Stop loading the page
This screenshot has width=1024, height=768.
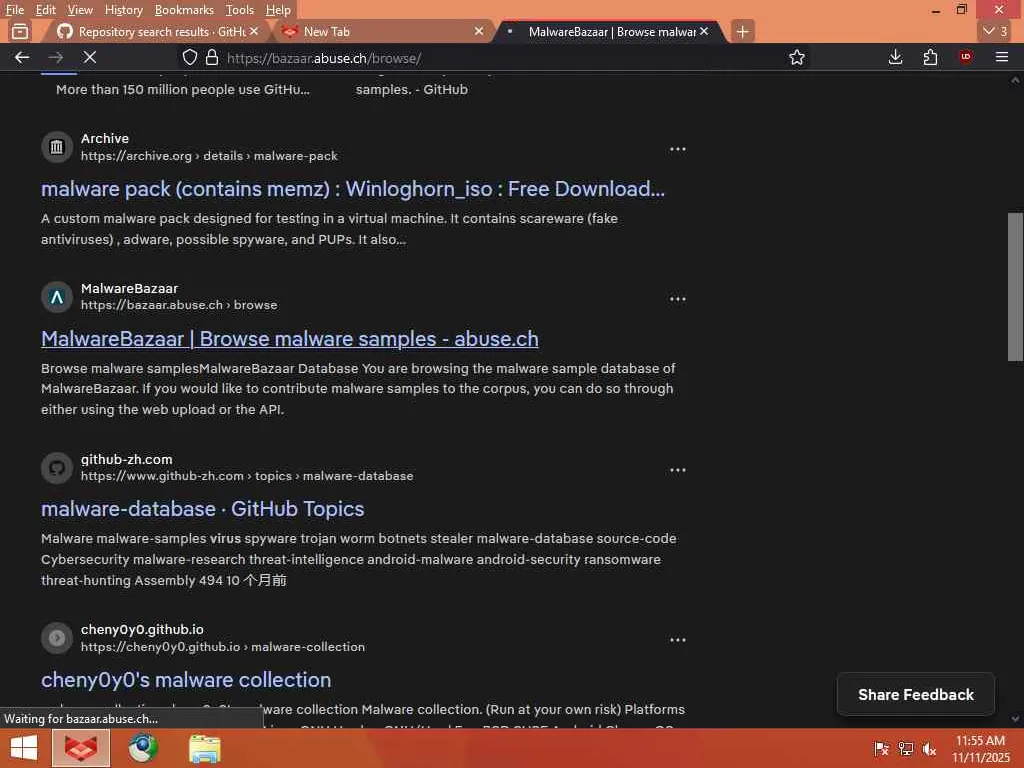(x=89, y=57)
